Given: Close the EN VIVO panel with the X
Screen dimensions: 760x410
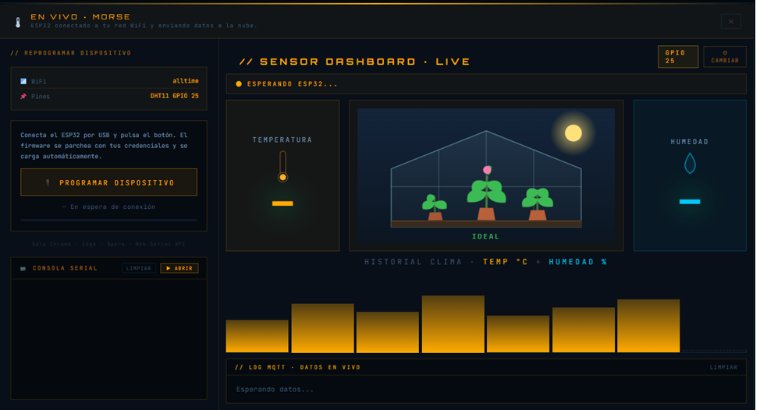Looking at the screenshot, I should pos(730,21).
